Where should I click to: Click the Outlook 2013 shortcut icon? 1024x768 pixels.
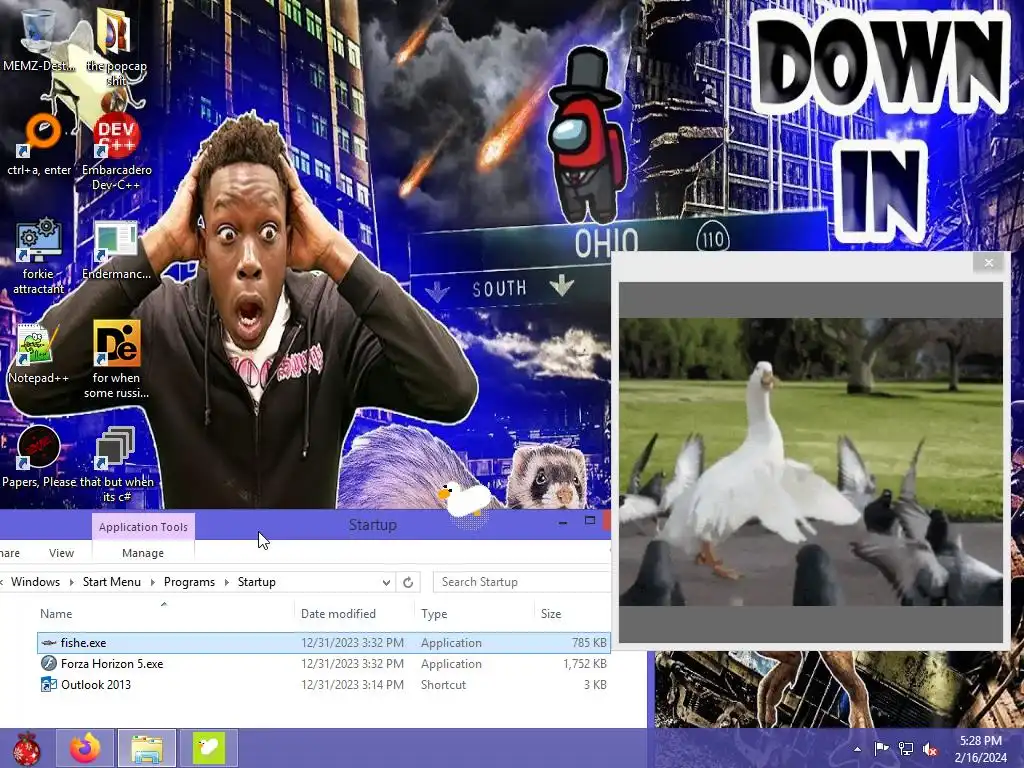[x=48, y=684]
